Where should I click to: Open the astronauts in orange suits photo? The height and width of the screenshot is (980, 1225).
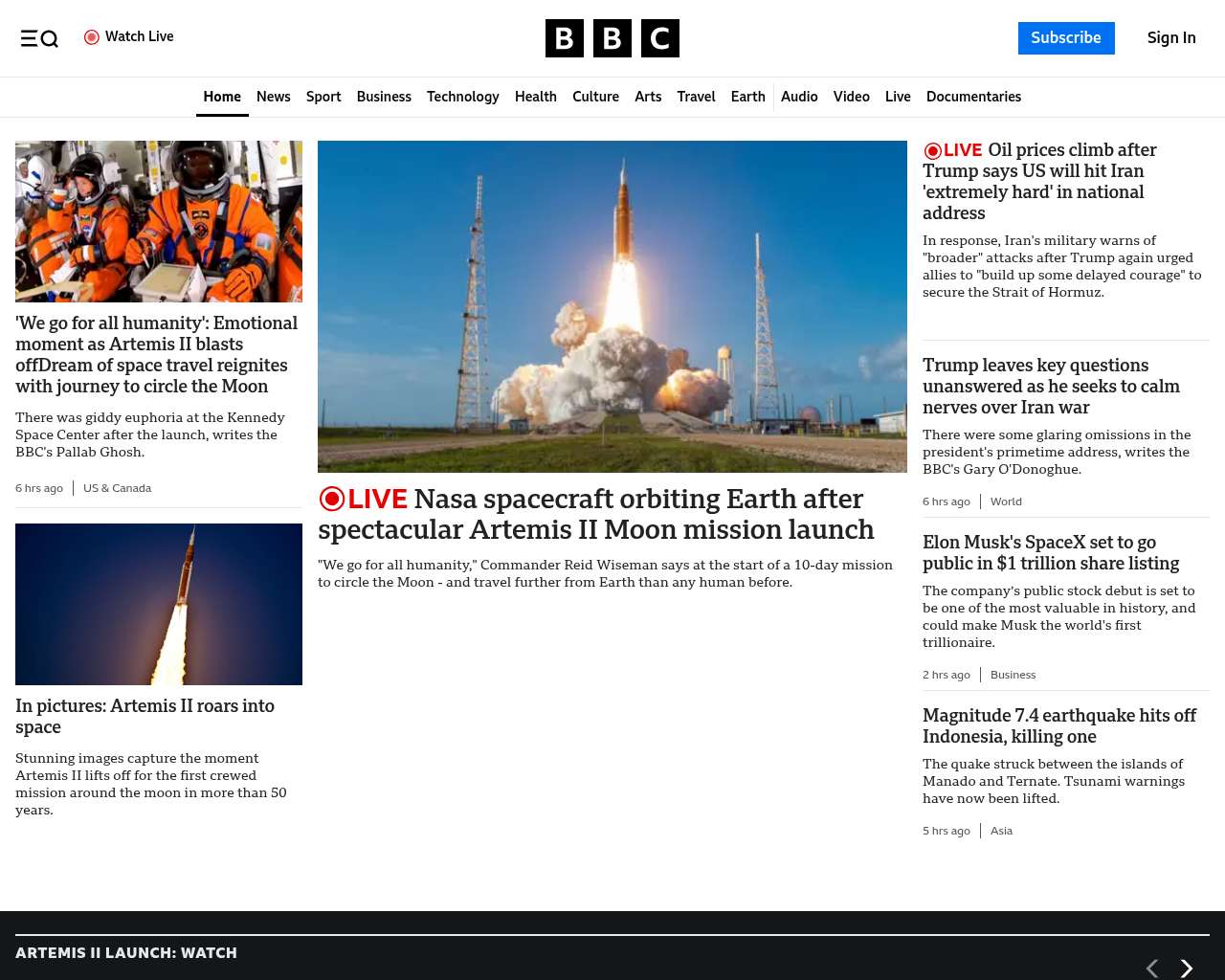(x=159, y=221)
